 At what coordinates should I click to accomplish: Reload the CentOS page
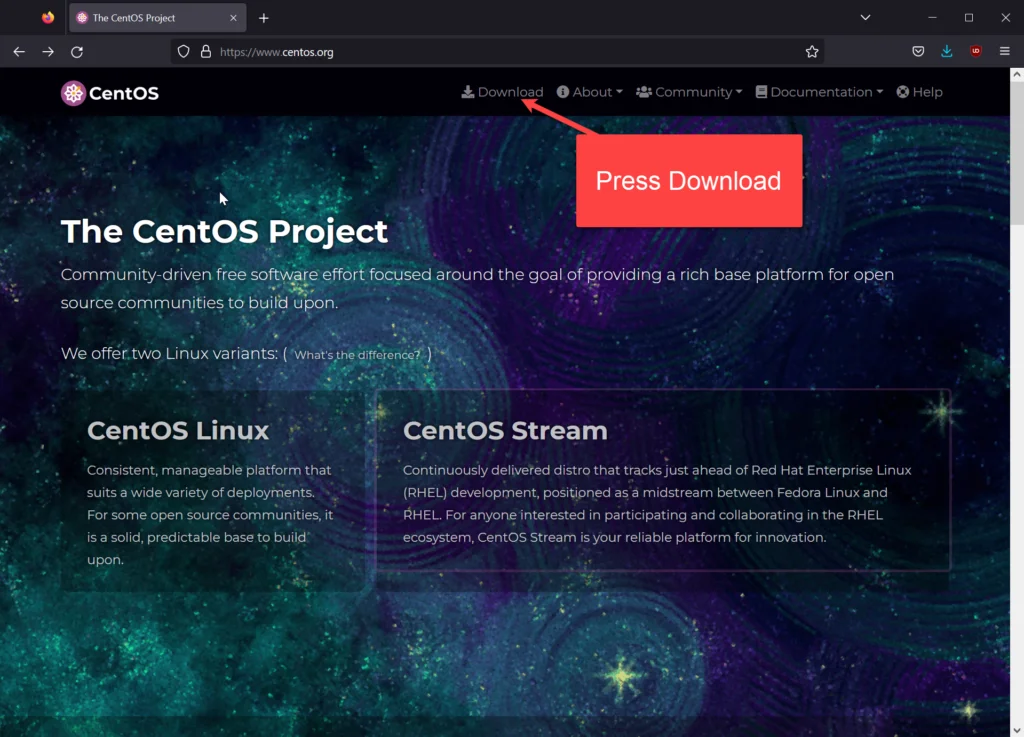(x=77, y=51)
